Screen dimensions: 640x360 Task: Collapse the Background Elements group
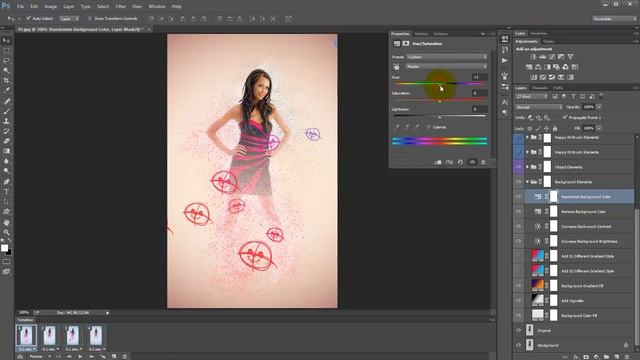point(527,182)
